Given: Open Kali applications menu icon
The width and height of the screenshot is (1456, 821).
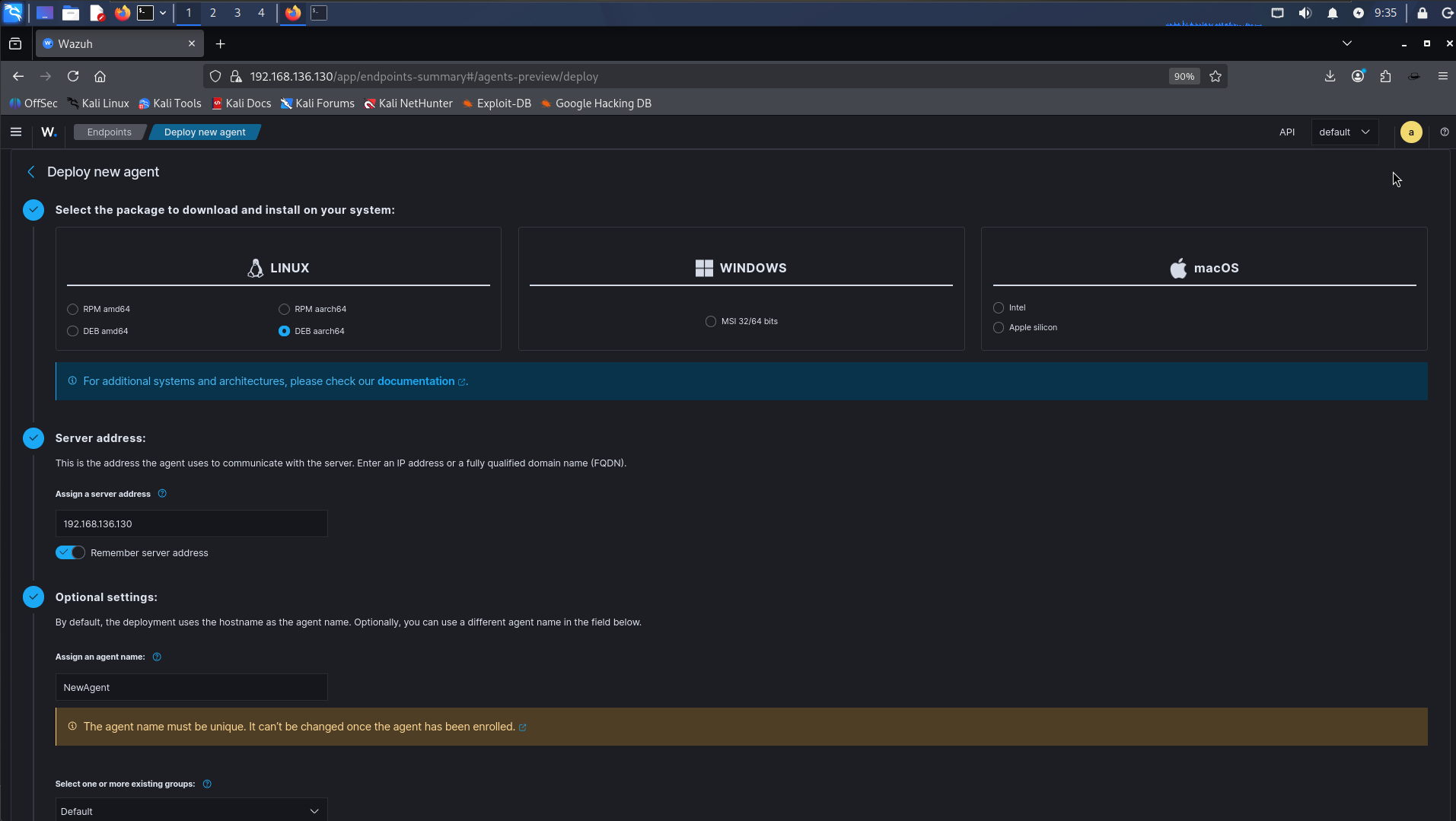Looking at the screenshot, I should point(13,12).
